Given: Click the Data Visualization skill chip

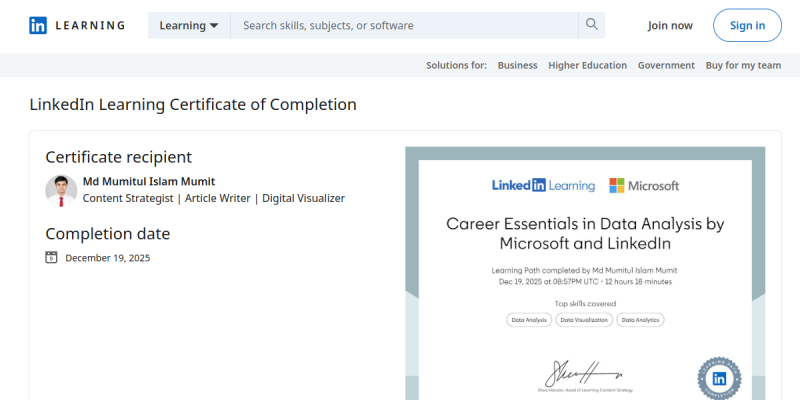Looking at the screenshot, I should click(584, 320).
